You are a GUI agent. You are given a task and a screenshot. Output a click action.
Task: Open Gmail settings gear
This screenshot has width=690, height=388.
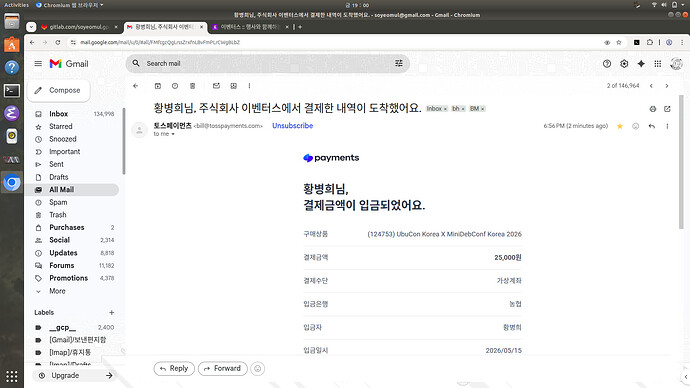[x=624, y=64]
